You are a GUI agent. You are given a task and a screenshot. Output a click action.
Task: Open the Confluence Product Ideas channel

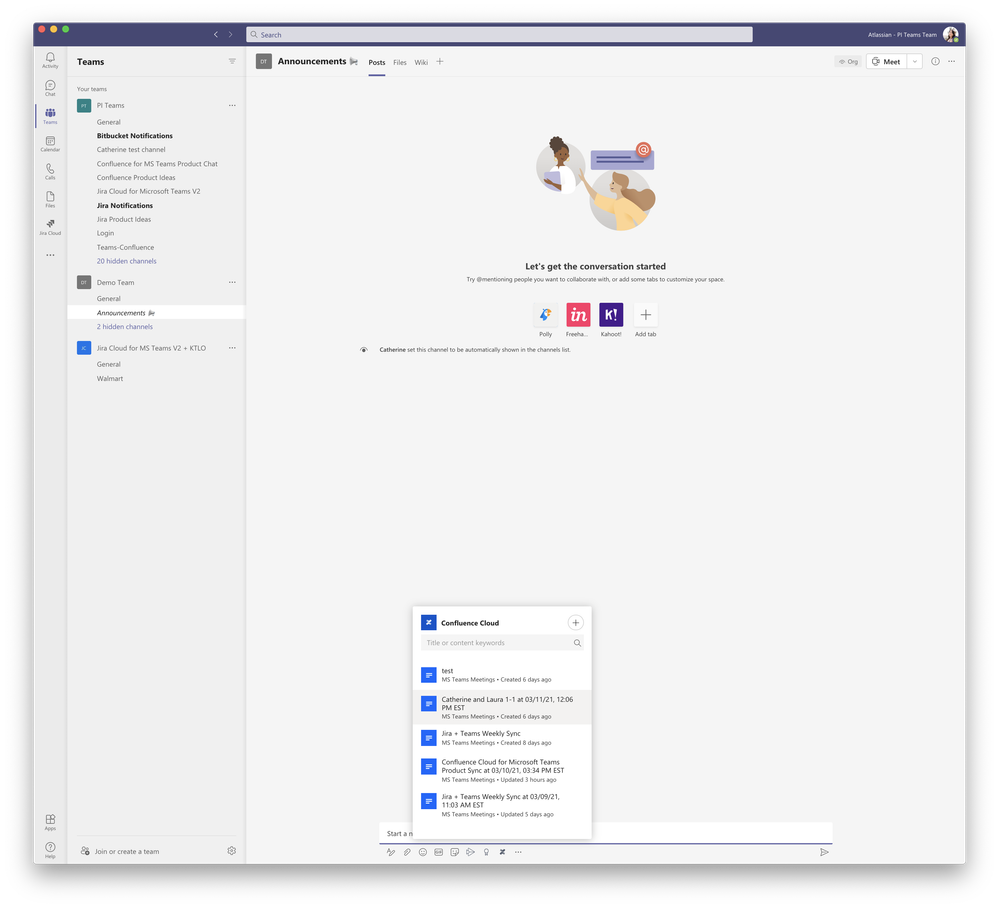click(x=136, y=178)
